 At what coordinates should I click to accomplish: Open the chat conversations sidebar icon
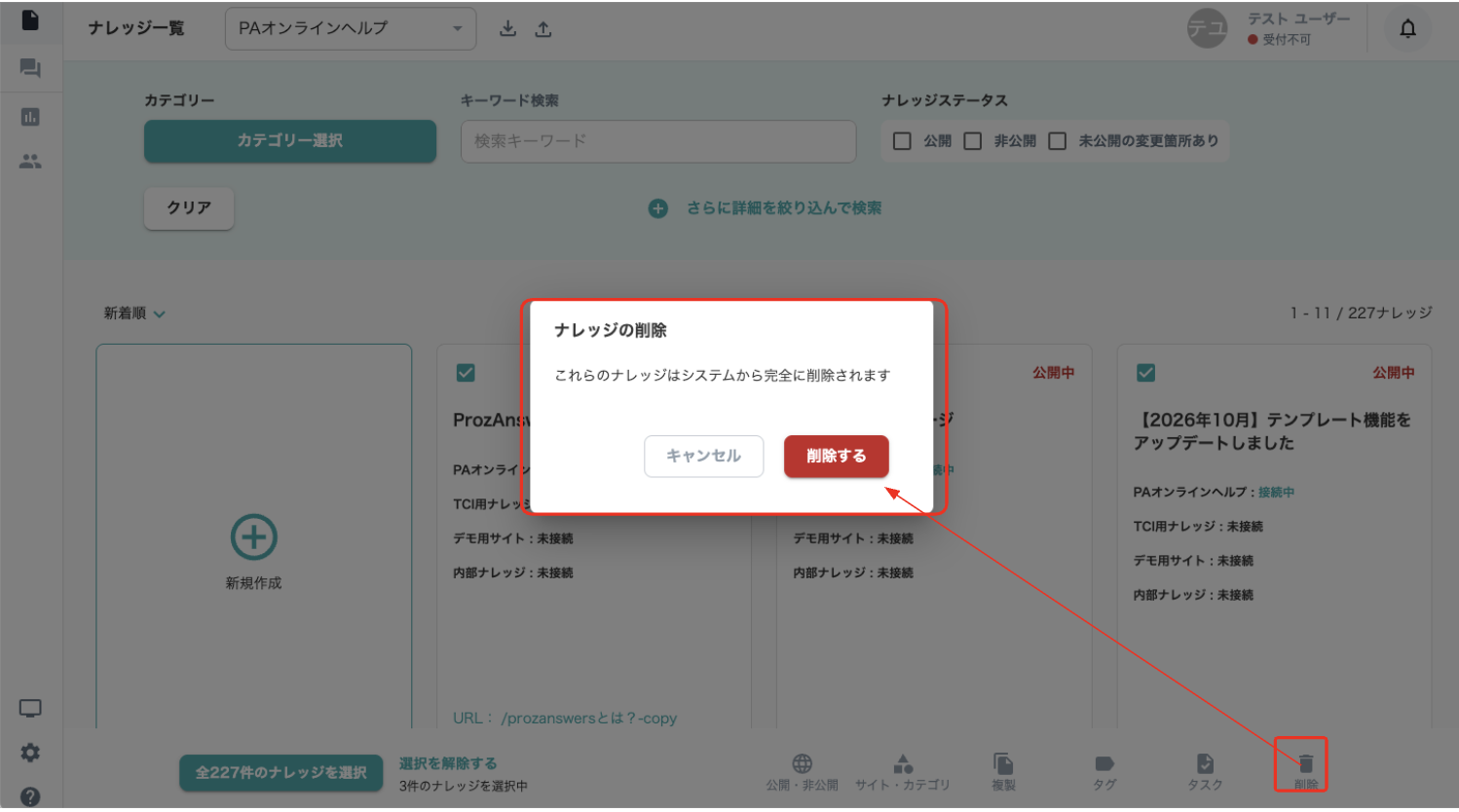point(30,68)
